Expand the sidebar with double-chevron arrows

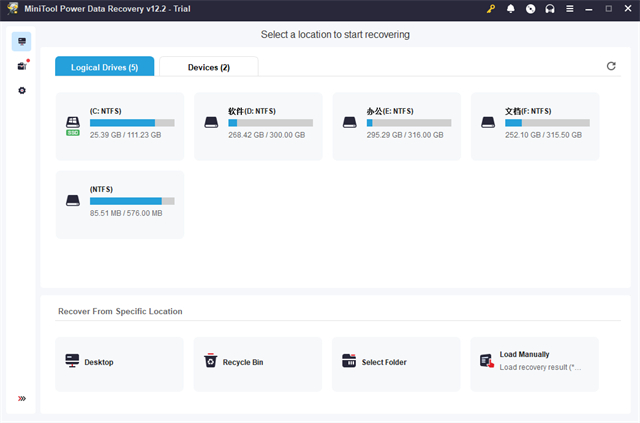pos(22,399)
